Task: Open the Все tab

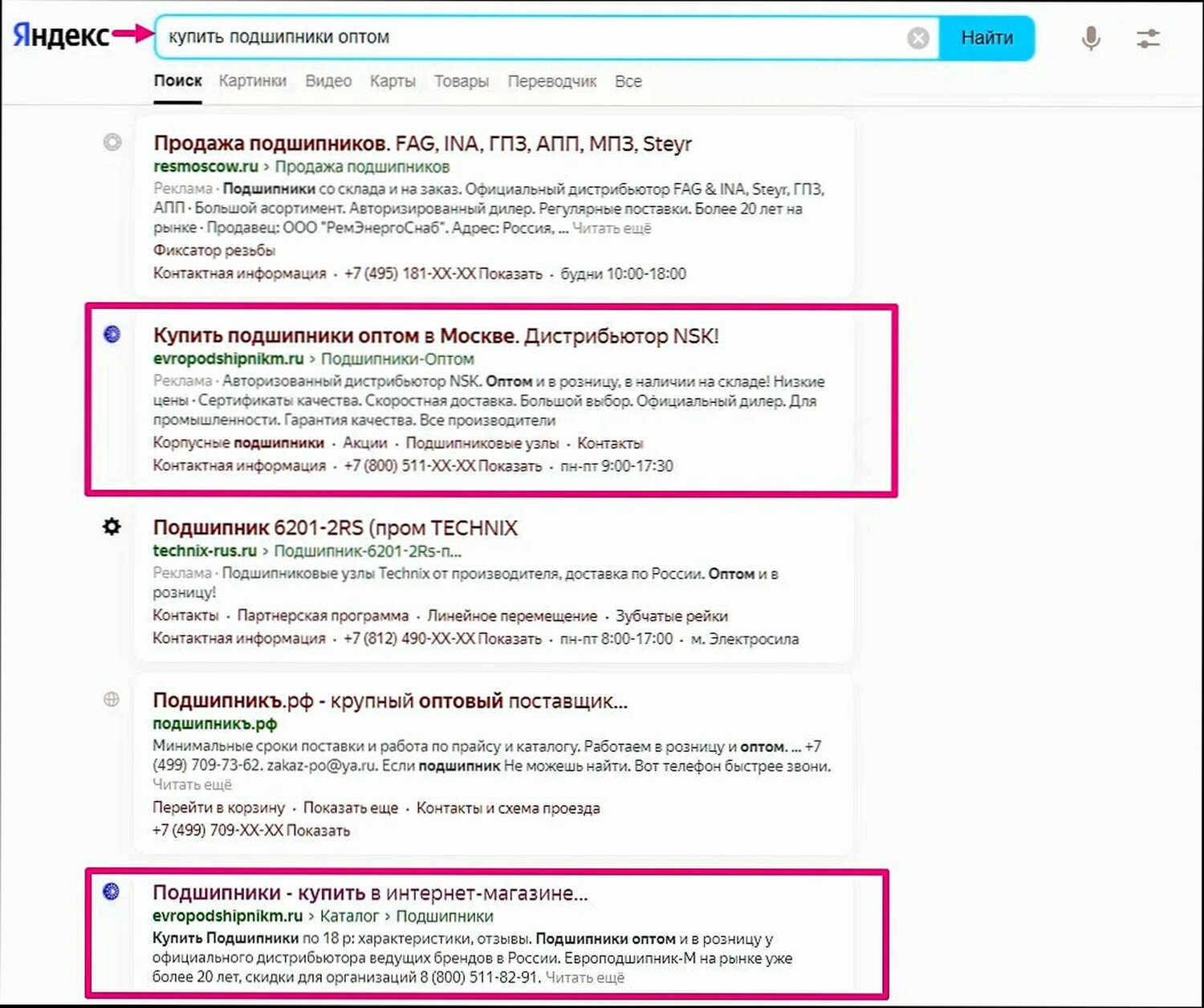Action: (628, 81)
